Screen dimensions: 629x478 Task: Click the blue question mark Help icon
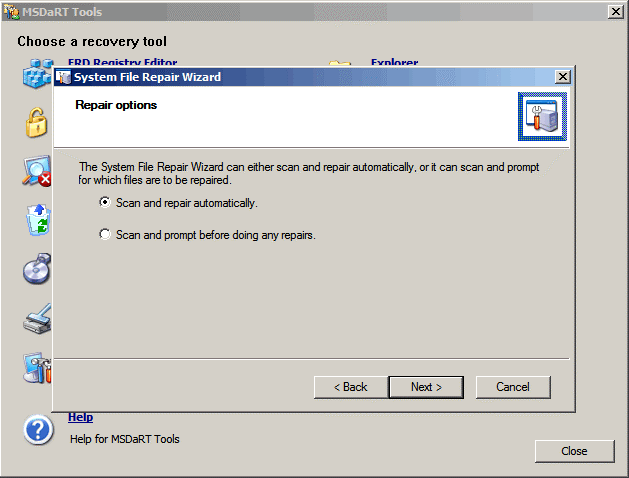(x=38, y=430)
